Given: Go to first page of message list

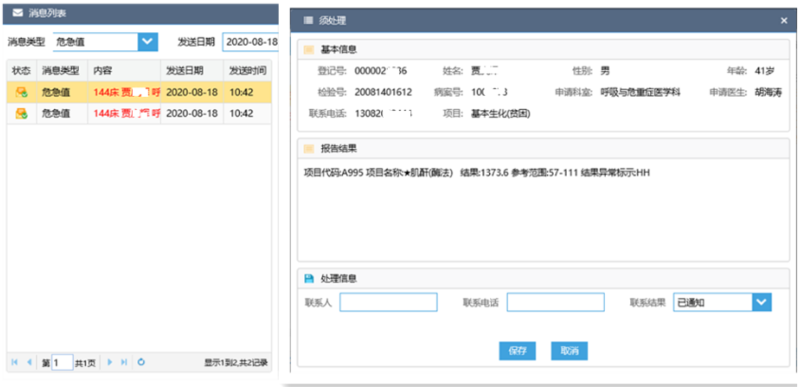Looking at the screenshot, I should pos(14,362).
